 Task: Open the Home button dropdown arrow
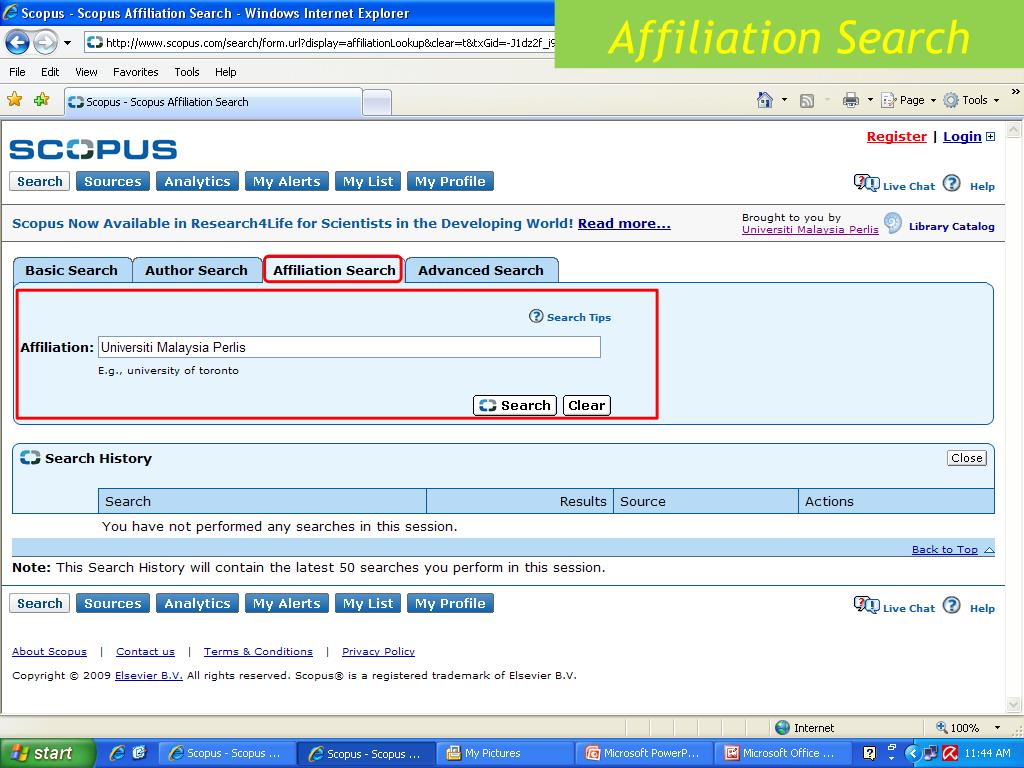coord(784,100)
